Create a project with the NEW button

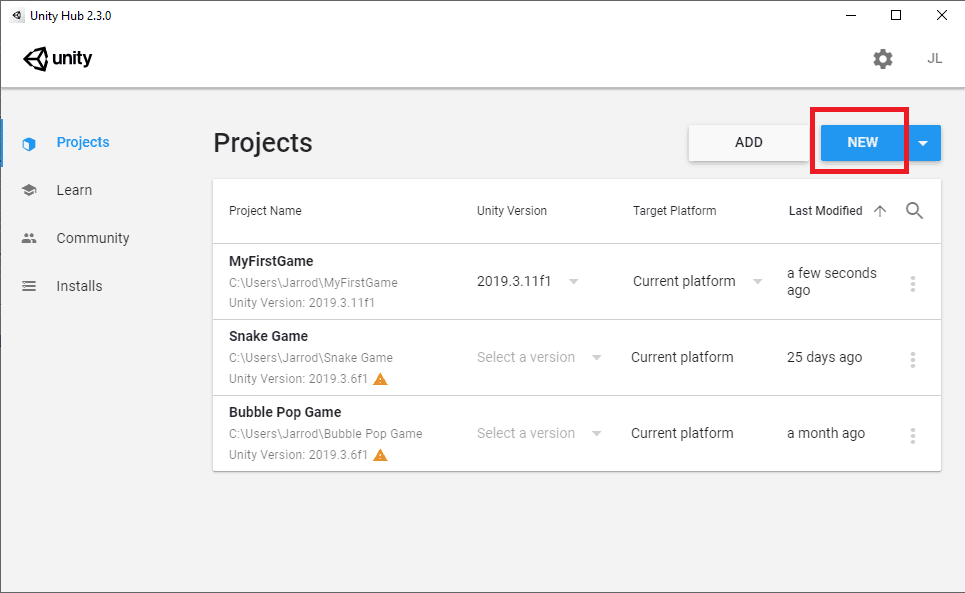click(862, 143)
